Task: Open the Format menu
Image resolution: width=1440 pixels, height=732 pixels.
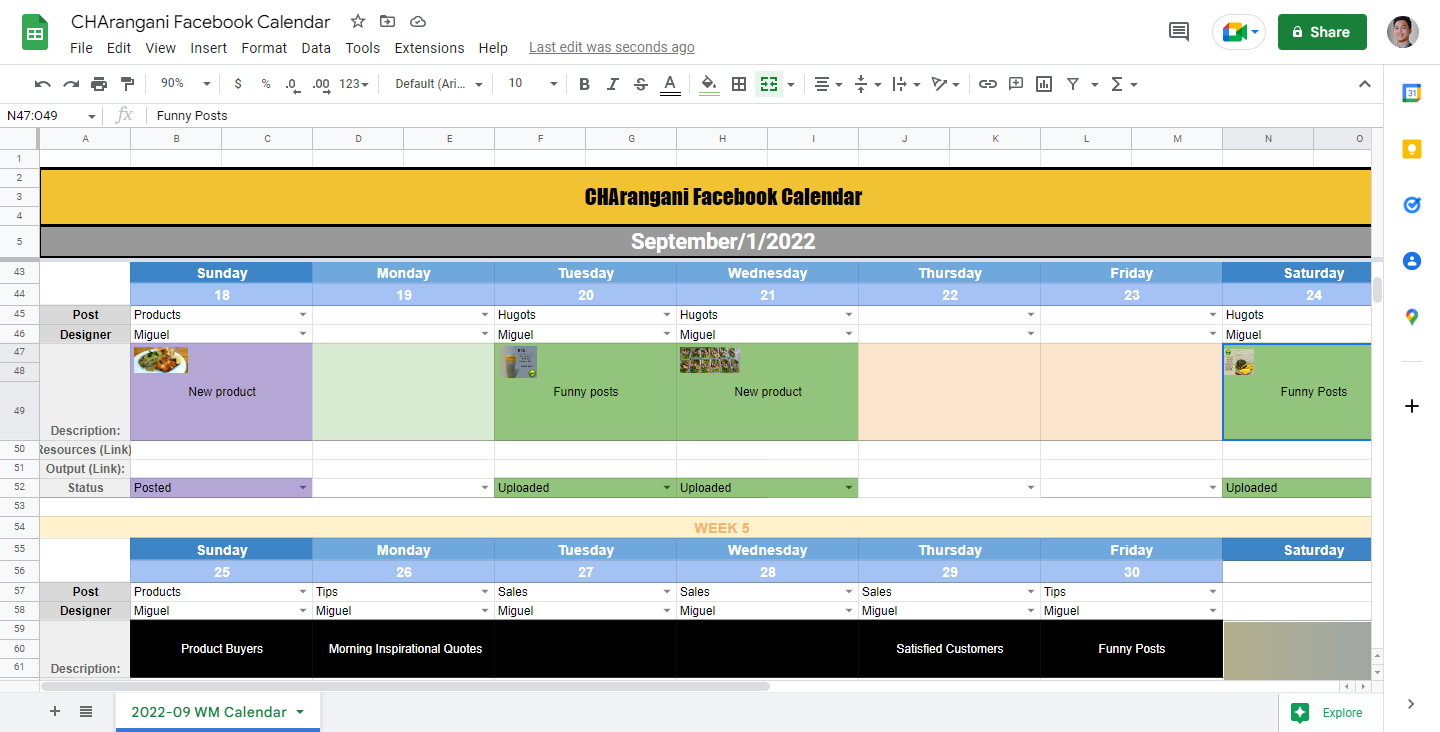Action: pos(264,48)
